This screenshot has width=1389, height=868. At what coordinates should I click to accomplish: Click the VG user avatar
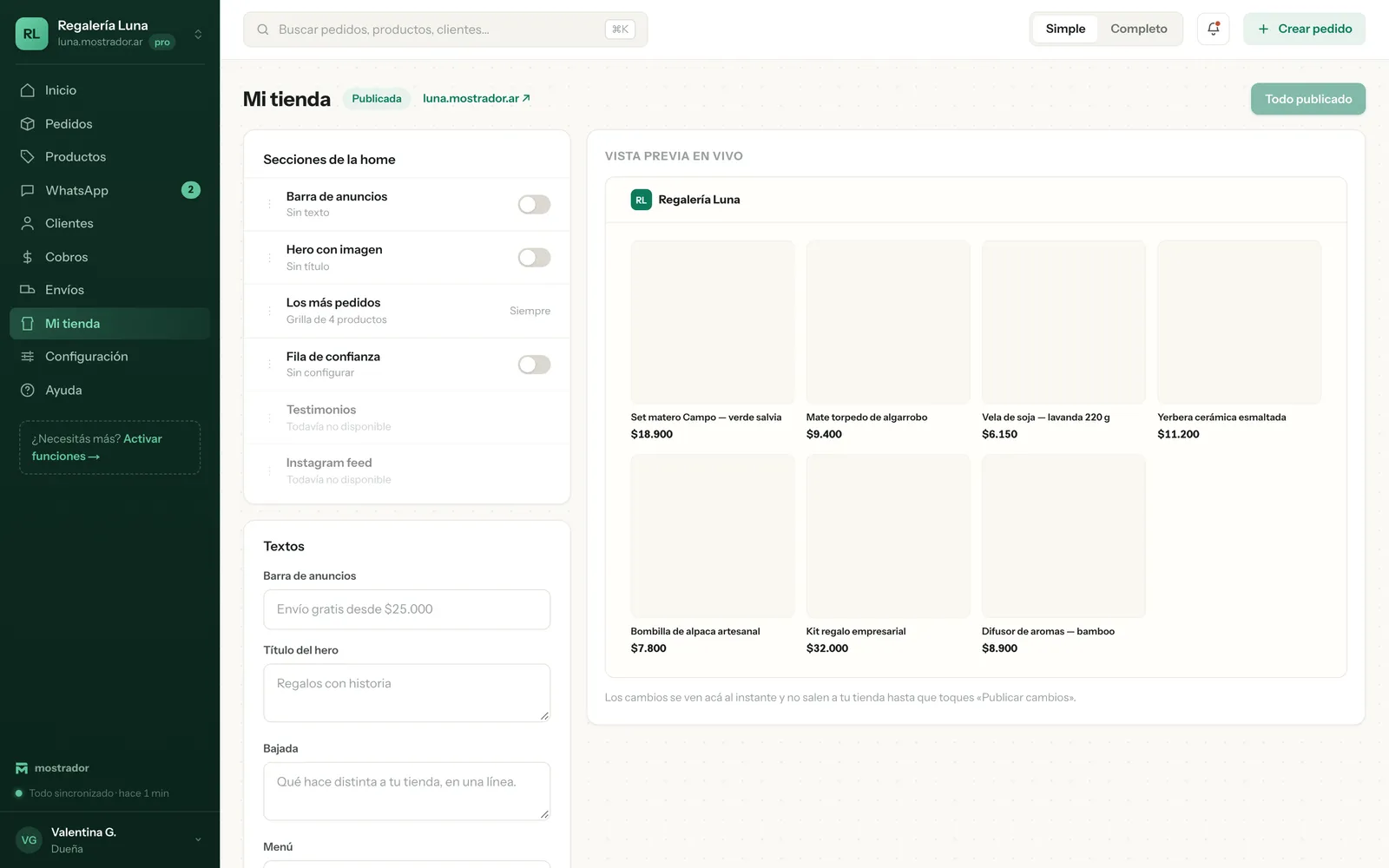[x=29, y=840]
